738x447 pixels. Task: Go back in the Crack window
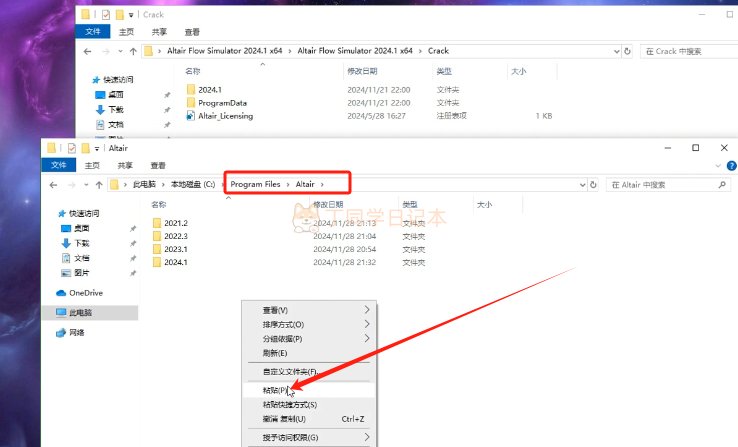click(x=88, y=51)
